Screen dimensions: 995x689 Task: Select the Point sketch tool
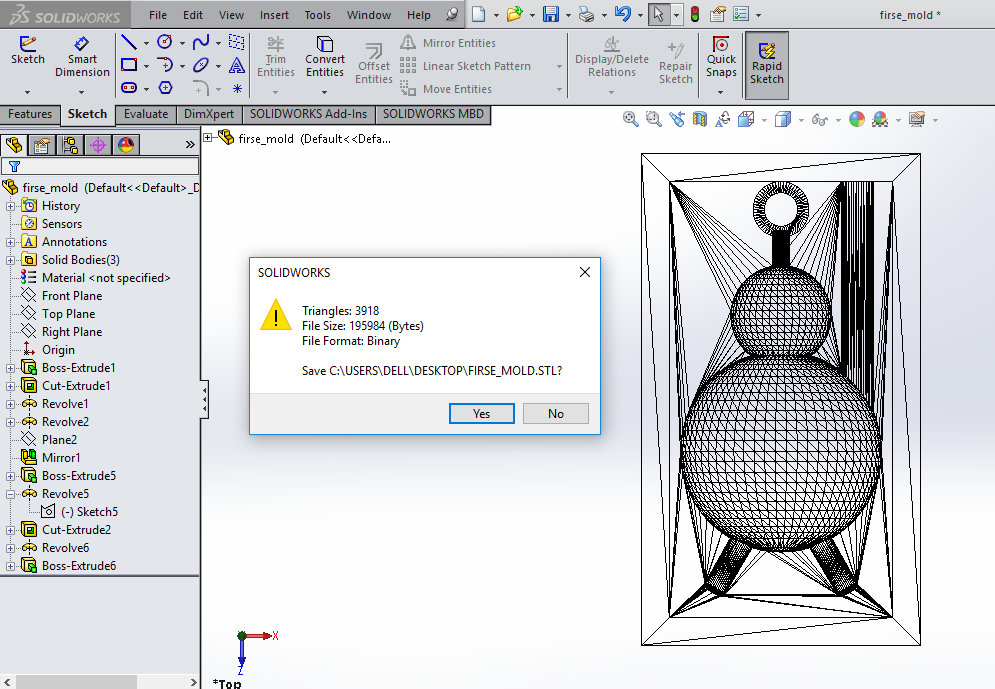tap(237, 88)
